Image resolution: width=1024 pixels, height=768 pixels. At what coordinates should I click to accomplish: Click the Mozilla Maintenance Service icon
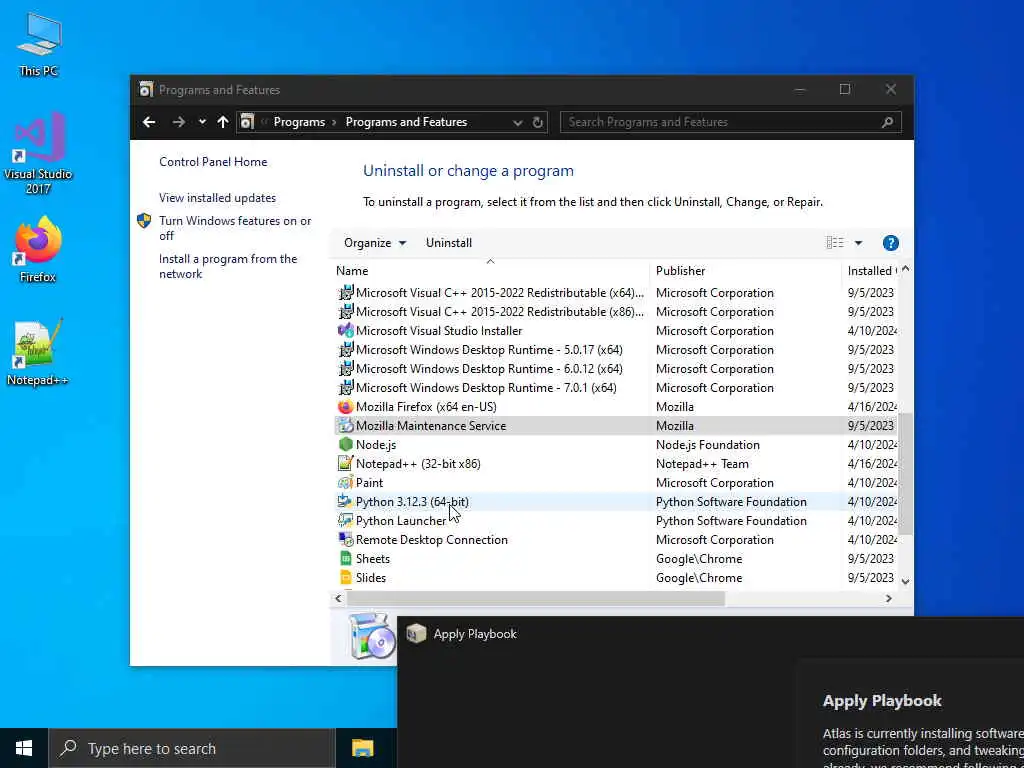click(345, 426)
